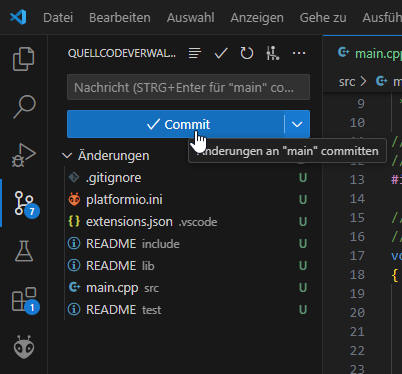This screenshot has height=374, width=402.
Task: Collapse the Änderungen section
Action: click(x=67, y=156)
